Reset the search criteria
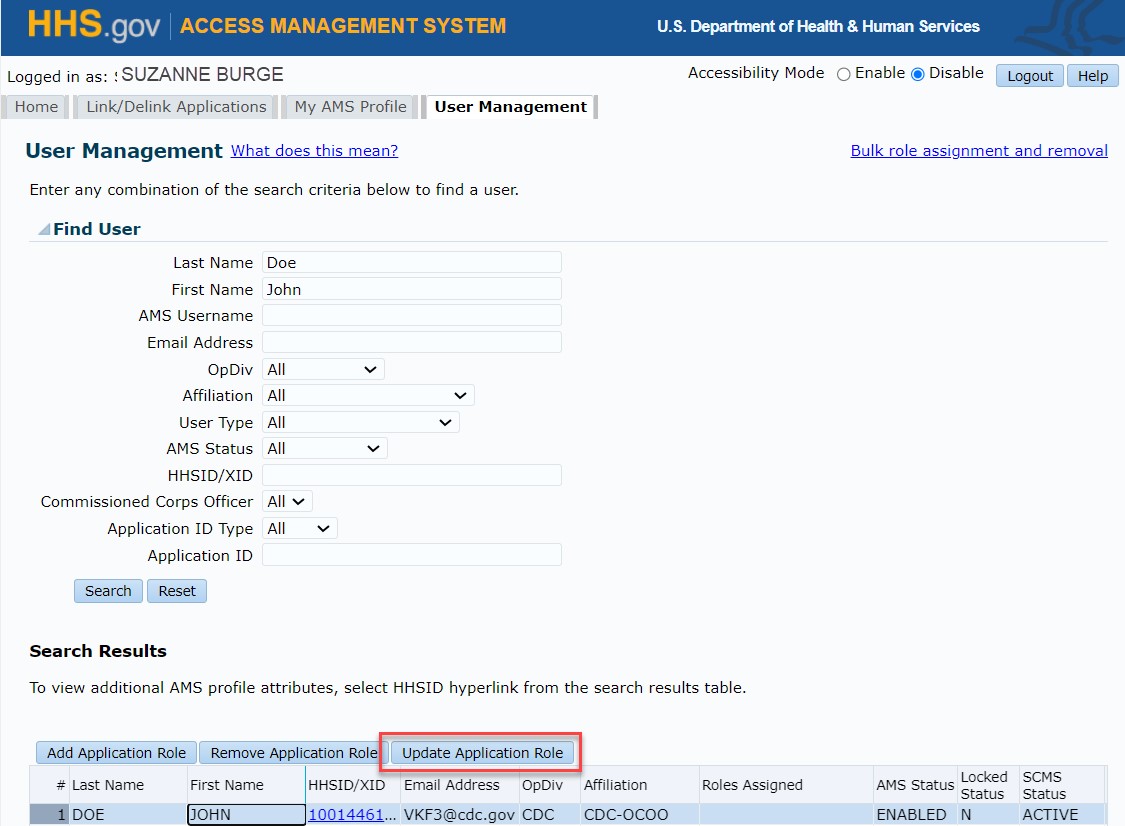The image size is (1125, 826). click(x=177, y=591)
